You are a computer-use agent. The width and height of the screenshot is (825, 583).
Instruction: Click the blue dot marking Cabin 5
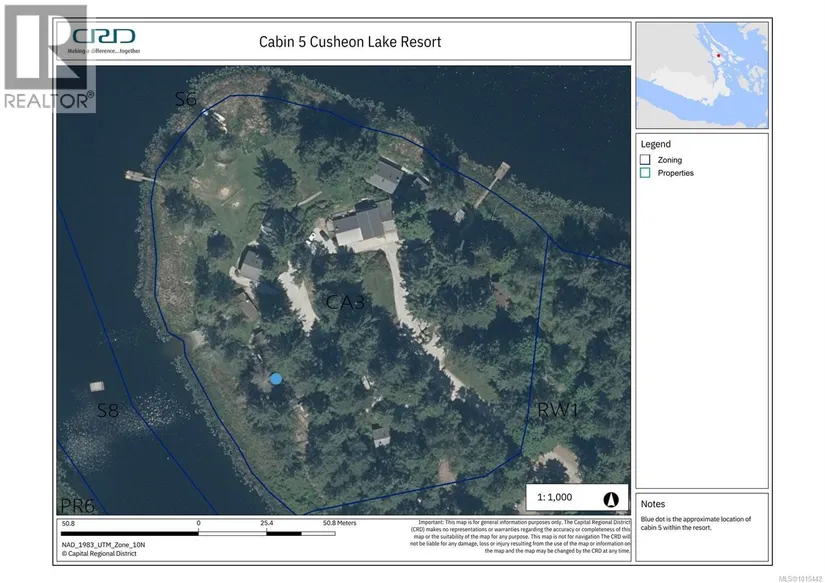(x=276, y=379)
